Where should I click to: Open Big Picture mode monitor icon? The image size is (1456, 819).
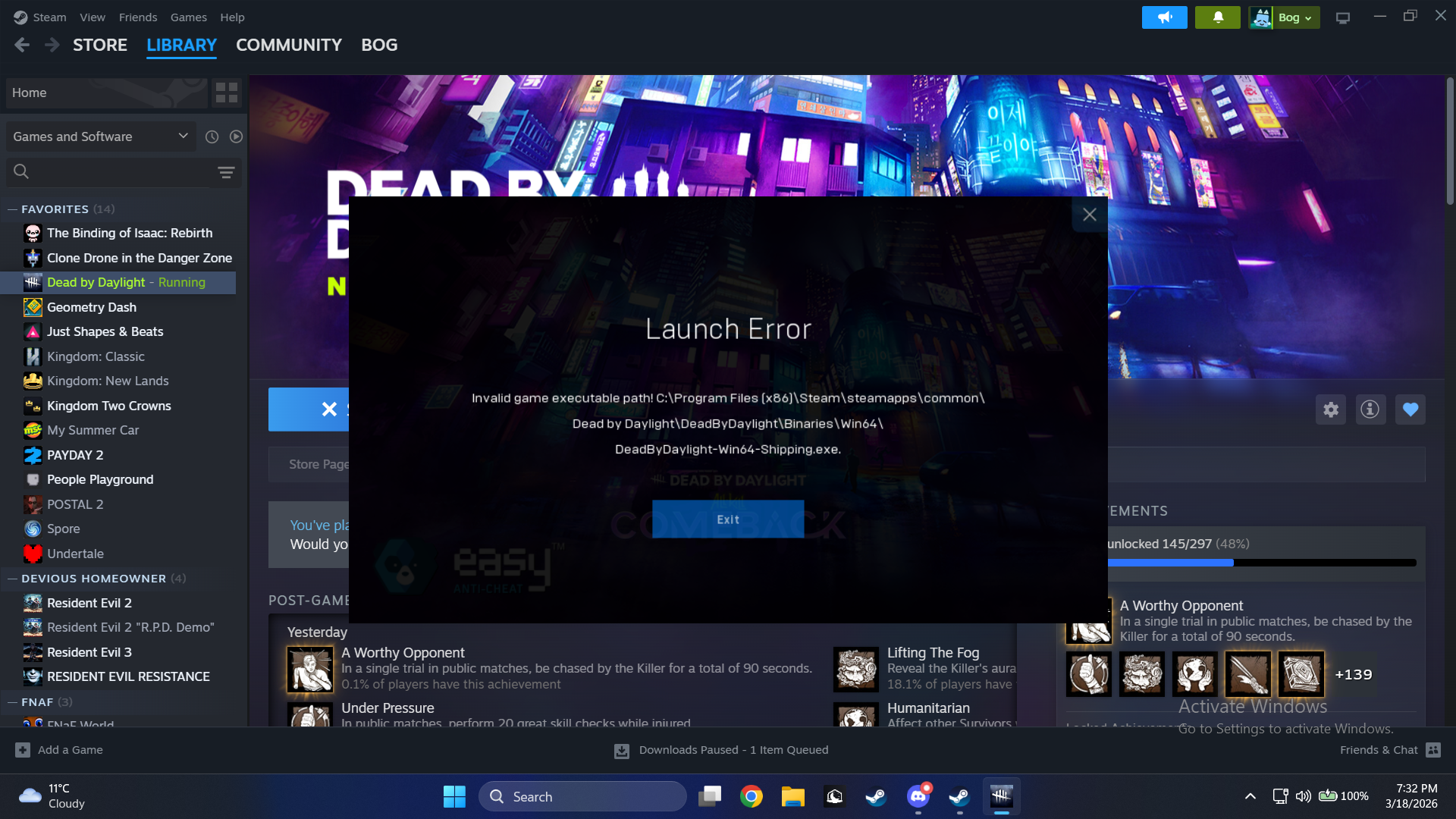pos(1343,17)
